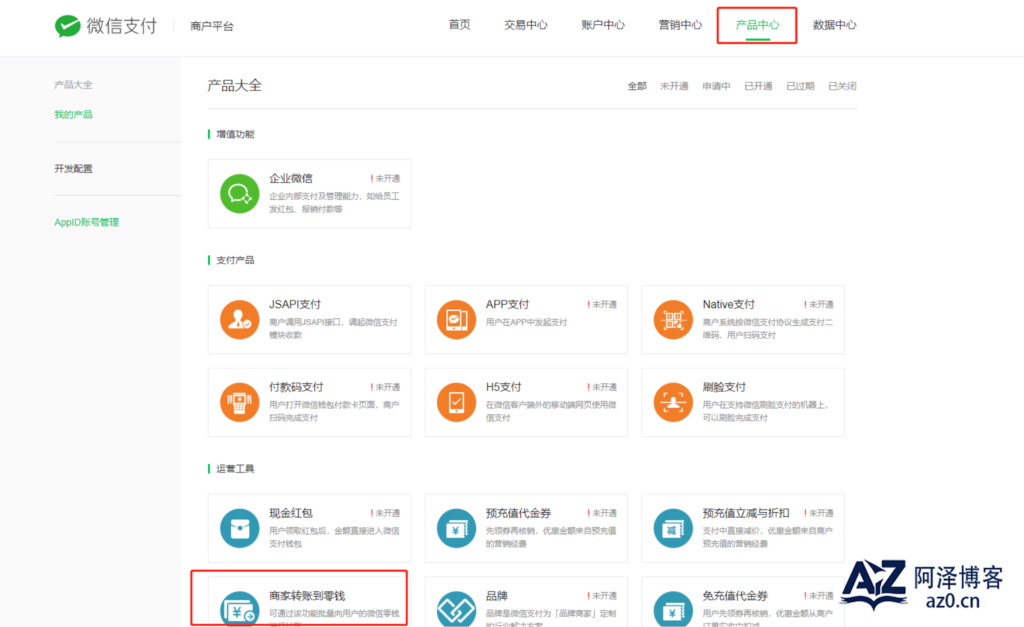This screenshot has height=627, width=1024.
Task: Filter products by 已过期
Action: coord(800,86)
